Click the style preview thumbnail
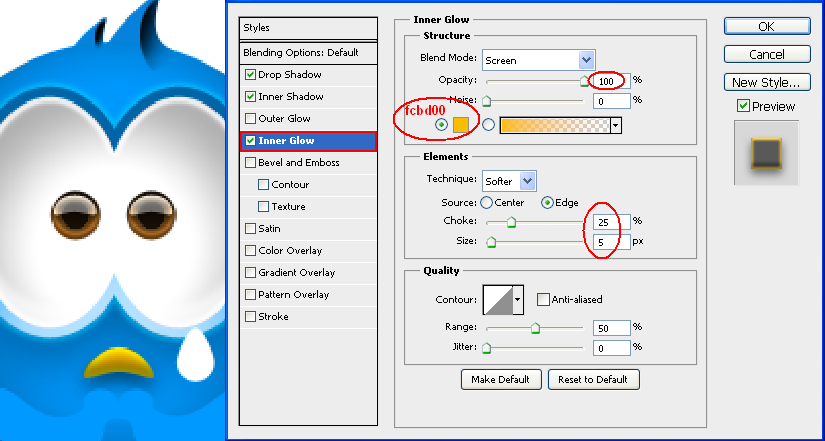The height and width of the screenshot is (441, 825). click(767, 153)
